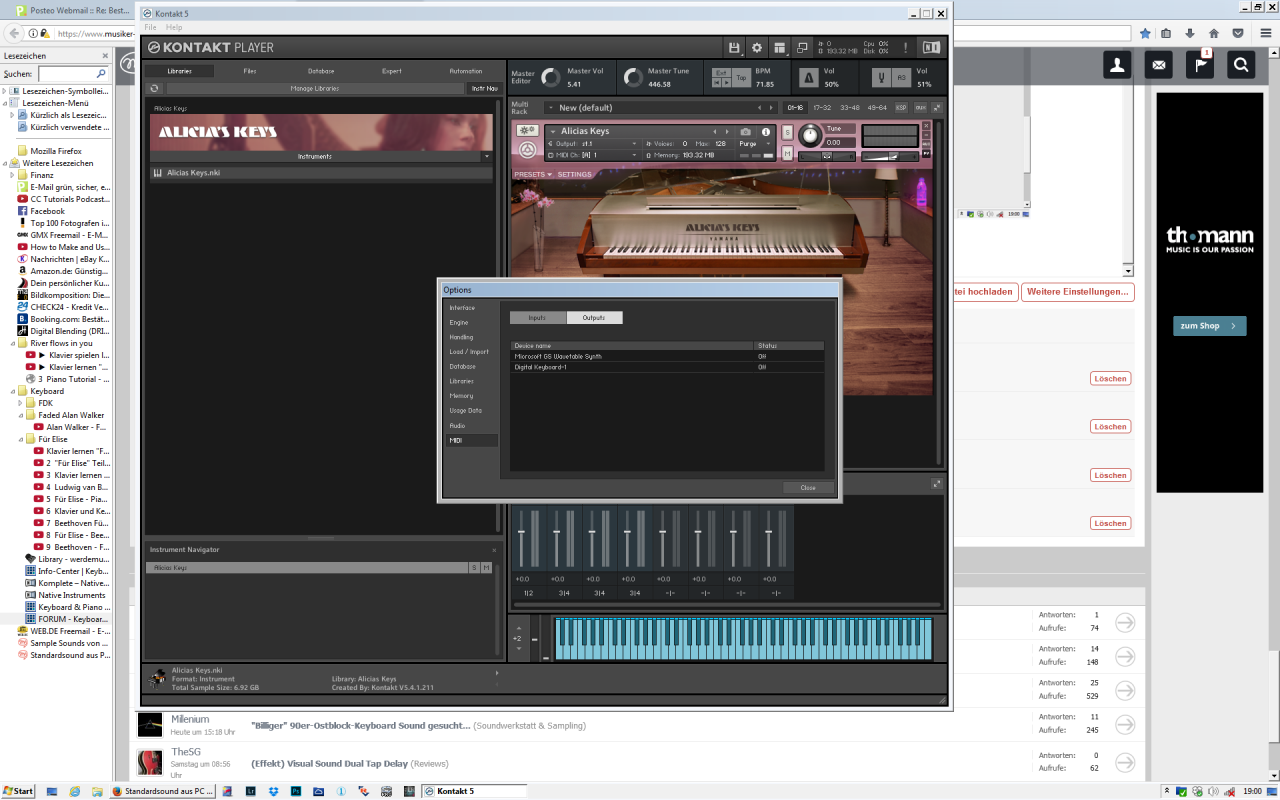Open the Firefox hamburger menu
Image resolution: width=1280 pixels, height=800 pixels.
pos(1266,33)
